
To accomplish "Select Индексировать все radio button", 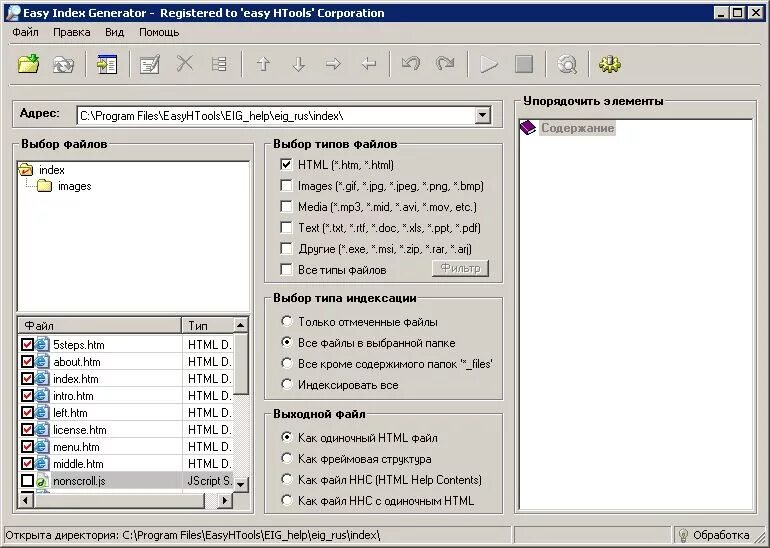I will (x=287, y=384).
